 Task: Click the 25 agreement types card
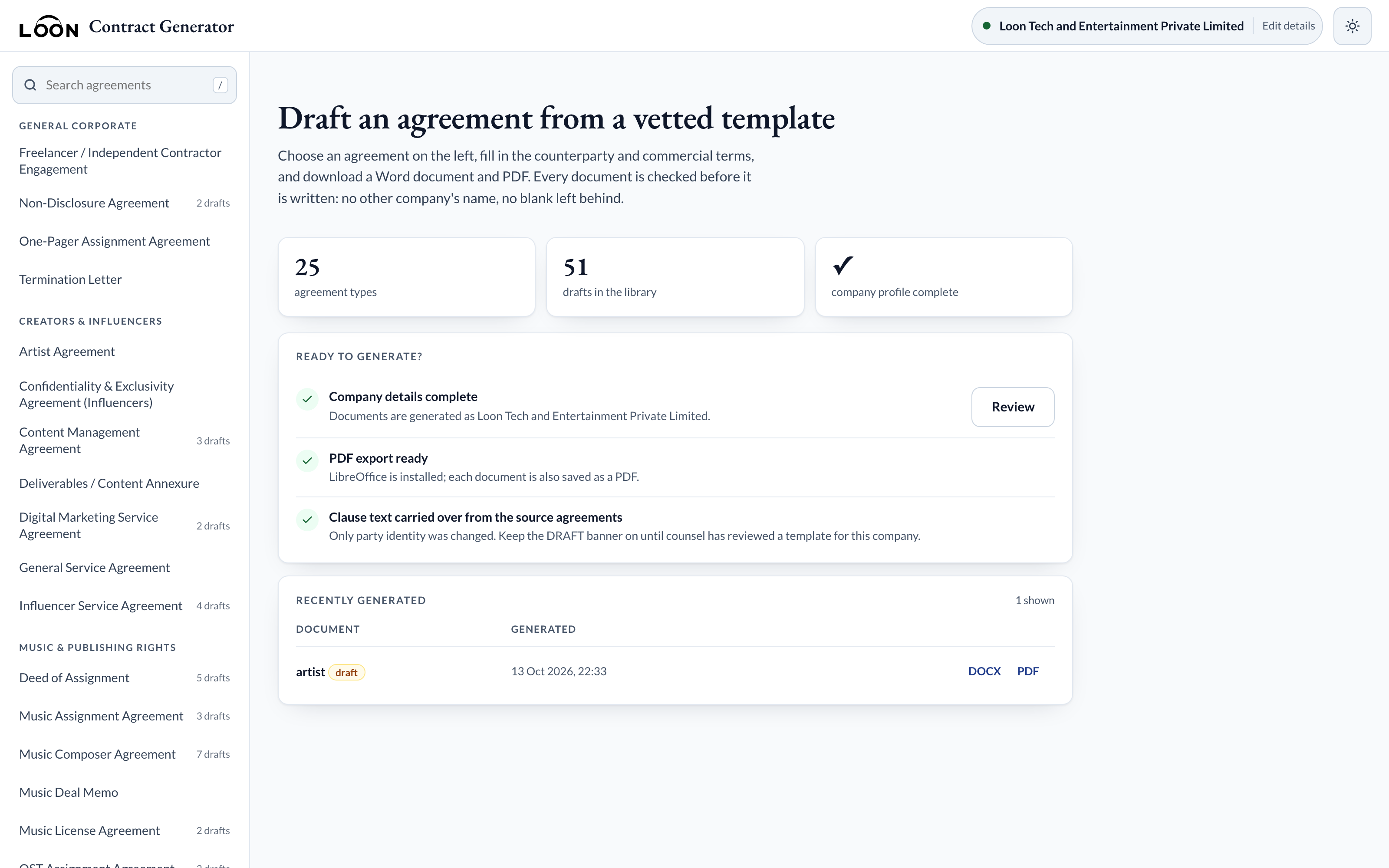pos(406,277)
